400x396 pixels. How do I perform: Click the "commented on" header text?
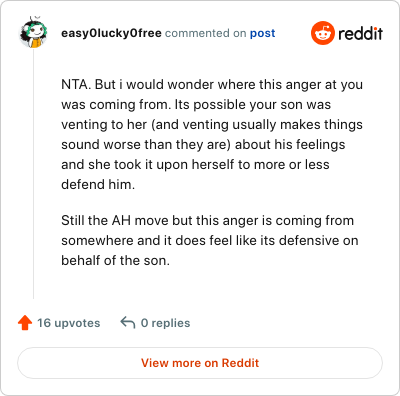[206, 33]
